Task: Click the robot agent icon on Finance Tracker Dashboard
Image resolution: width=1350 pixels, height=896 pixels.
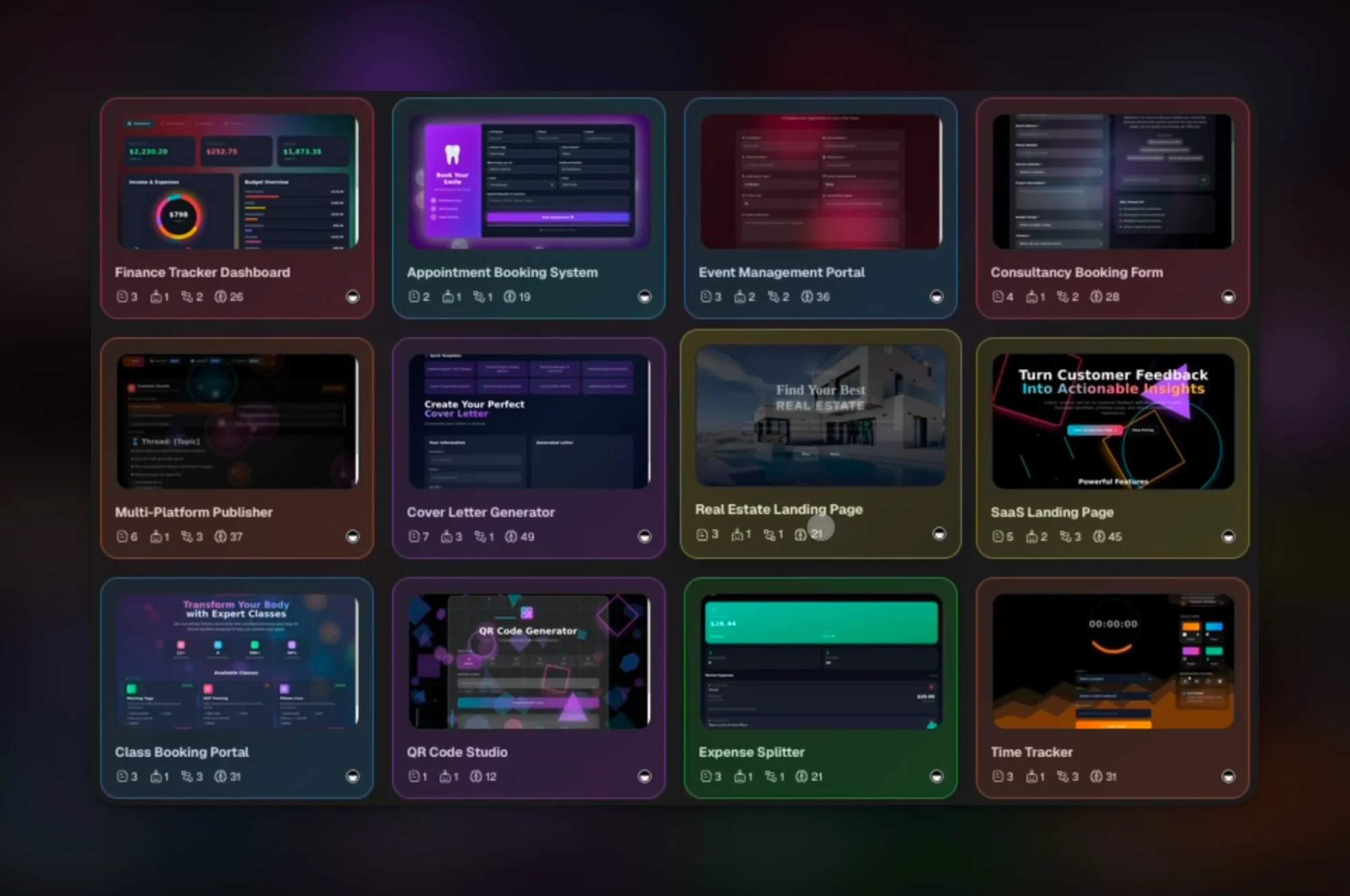Action: click(156, 297)
